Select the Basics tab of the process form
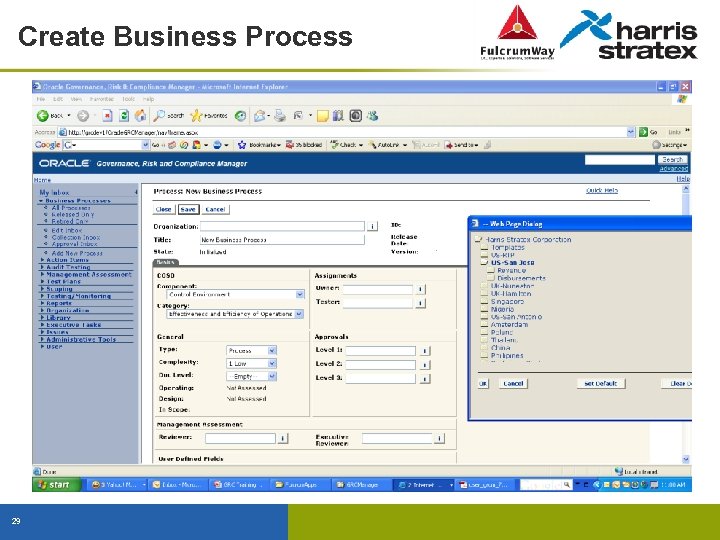 165,262
